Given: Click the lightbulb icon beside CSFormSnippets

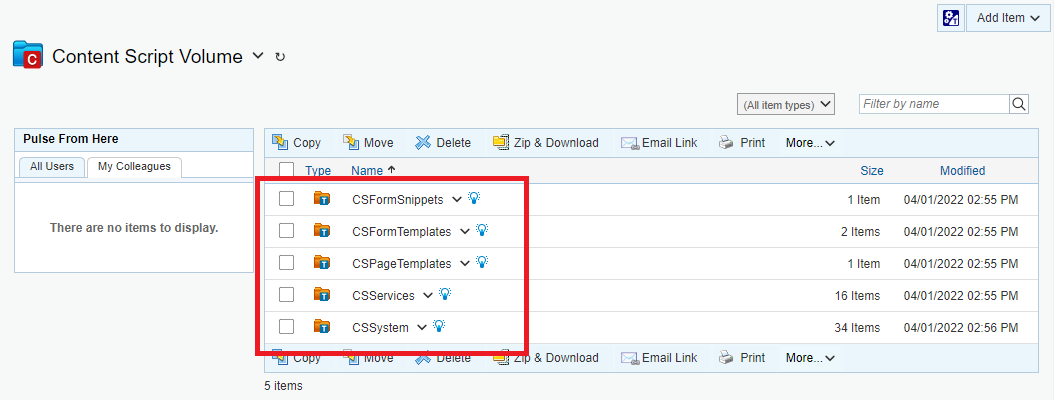Looking at the screenshot, I should click(x=475, y=198).
